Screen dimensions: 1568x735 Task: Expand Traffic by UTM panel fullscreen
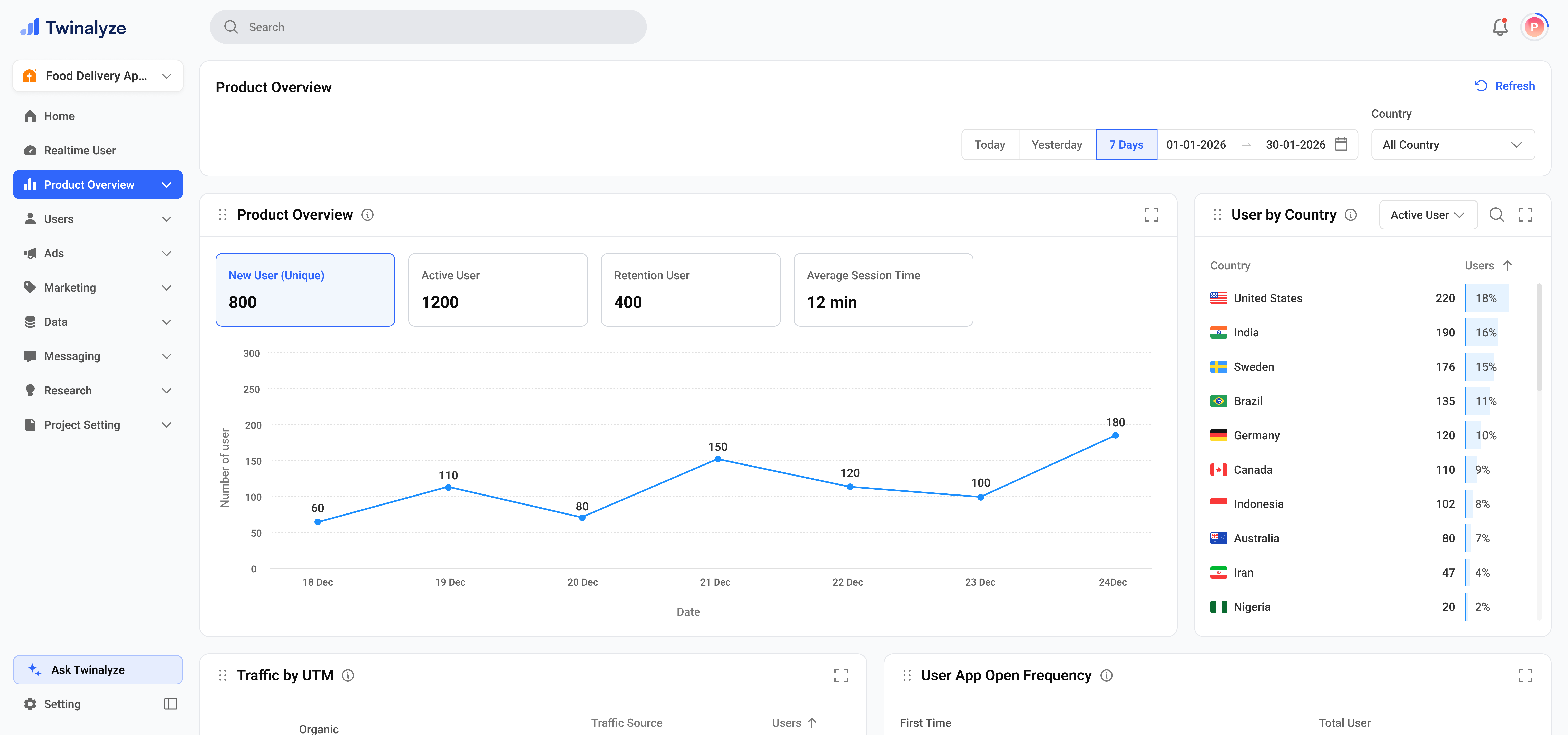[x=841, y=675]
